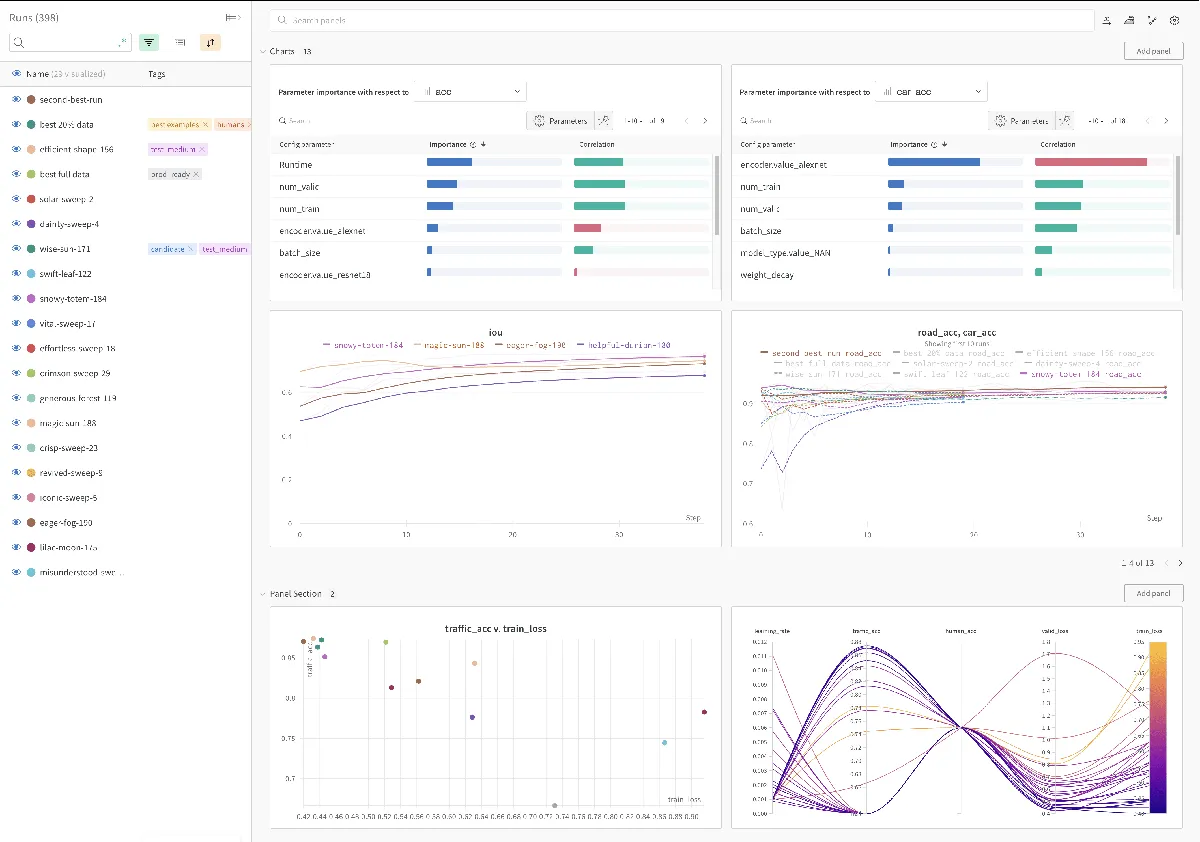Remove the 'prod ready' tag
This screenshot has width=1200, height=842.
(196, 174)
